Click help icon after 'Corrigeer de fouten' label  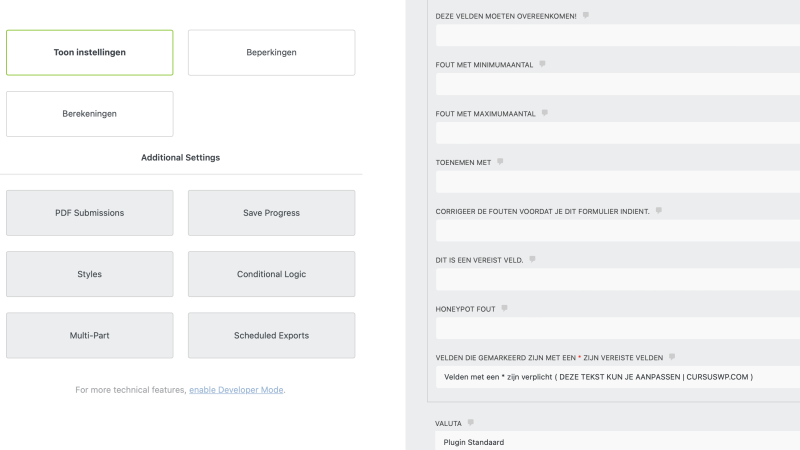(659, 211)
